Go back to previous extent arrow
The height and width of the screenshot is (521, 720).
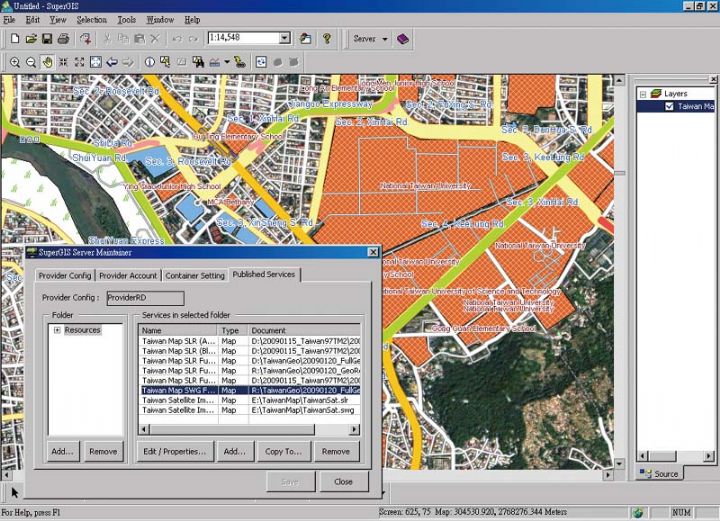(112, 62)
